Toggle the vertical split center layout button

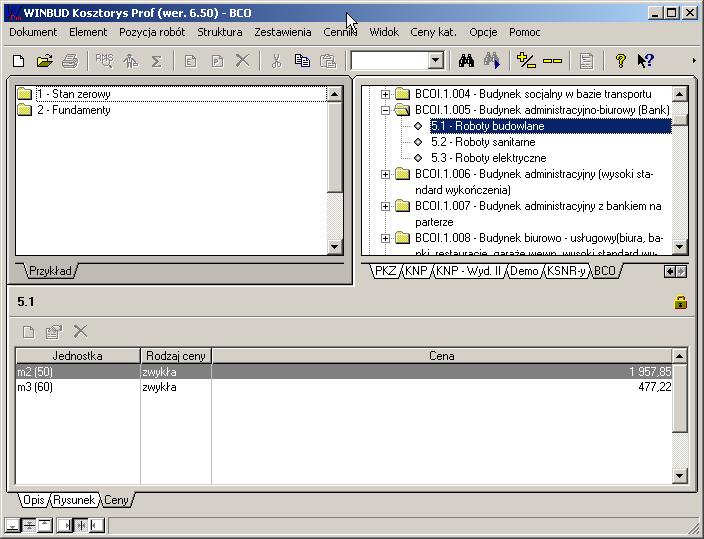point(81,525)
